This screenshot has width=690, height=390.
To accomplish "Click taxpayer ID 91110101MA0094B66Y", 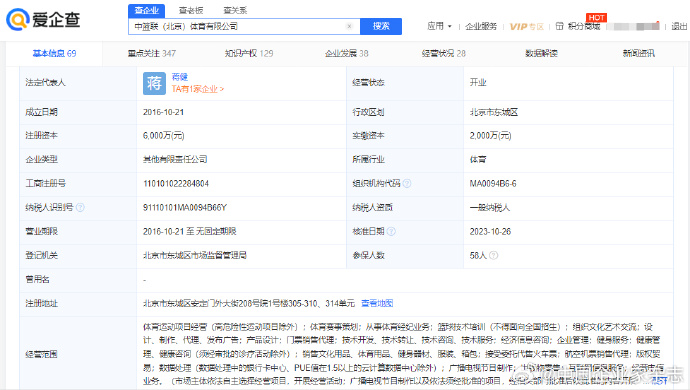I will click(185, 207).
